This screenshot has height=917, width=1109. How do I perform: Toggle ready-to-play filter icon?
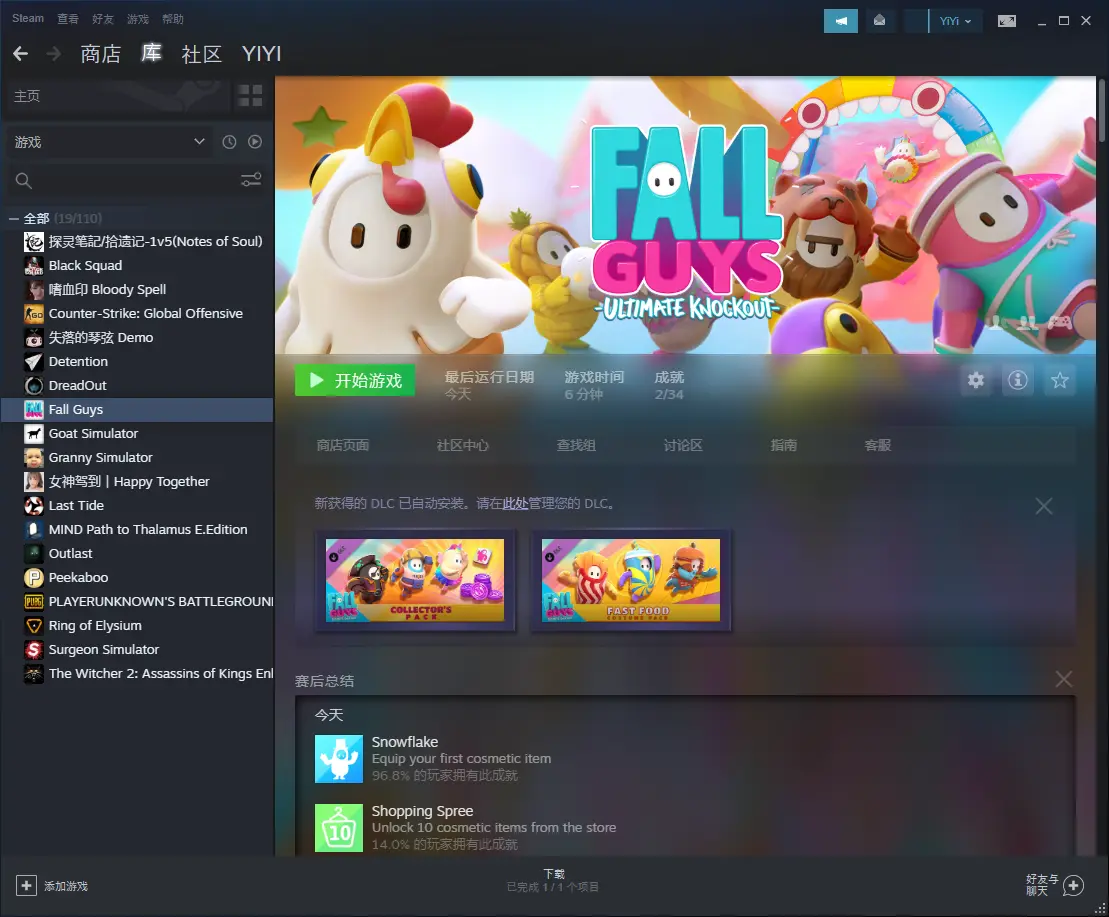tap(255, 142)
